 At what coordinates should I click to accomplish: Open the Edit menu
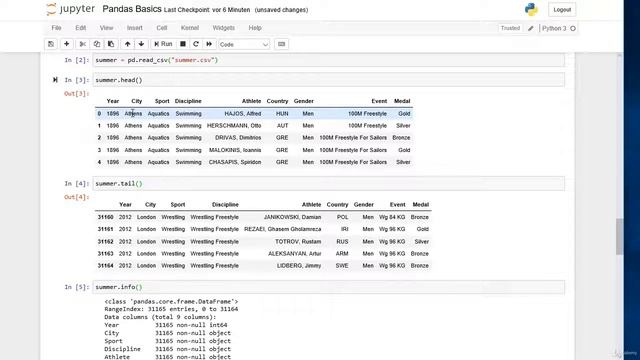80,28
